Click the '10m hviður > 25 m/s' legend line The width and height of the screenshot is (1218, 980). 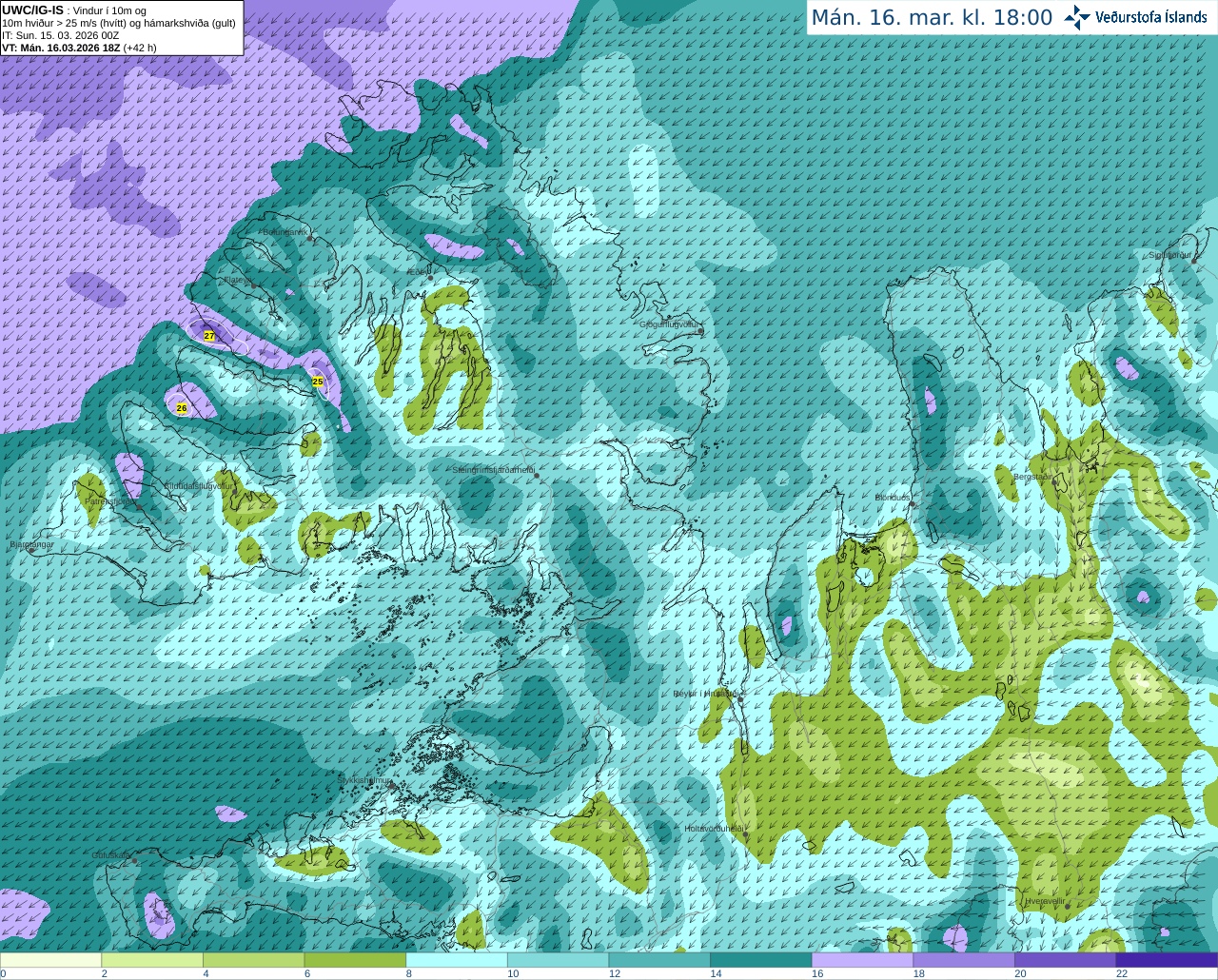tap(119, 23)
